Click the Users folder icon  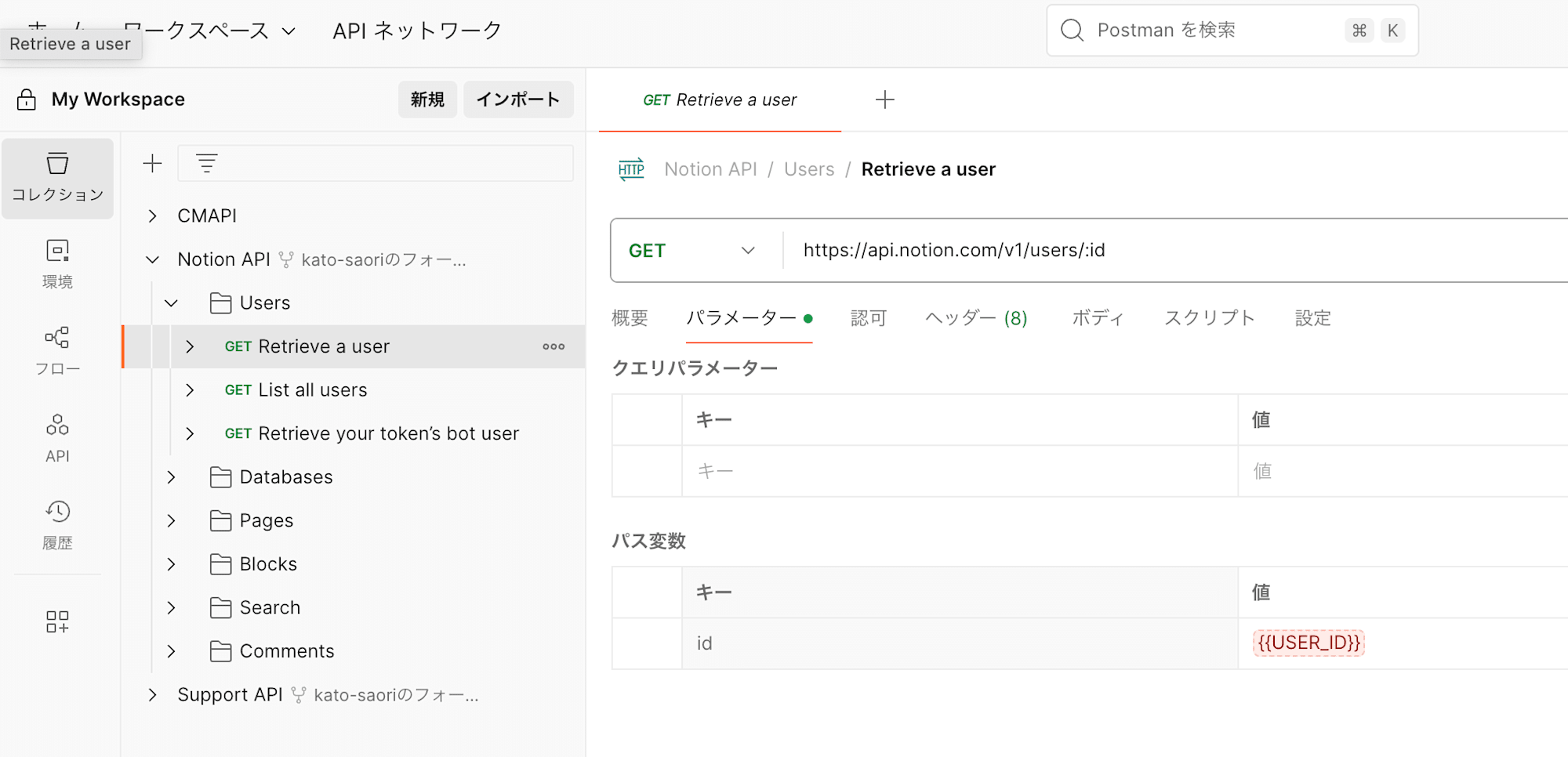[x=221, y=303]
